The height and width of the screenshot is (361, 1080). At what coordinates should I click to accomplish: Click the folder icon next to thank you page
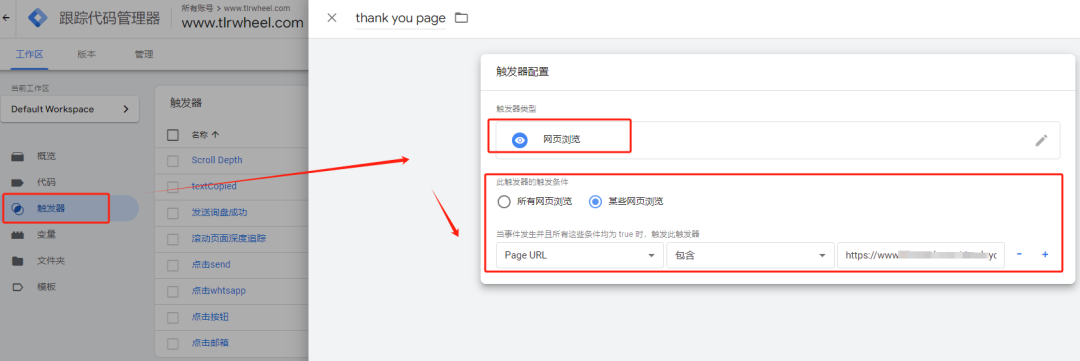click(x=461, y=18)
